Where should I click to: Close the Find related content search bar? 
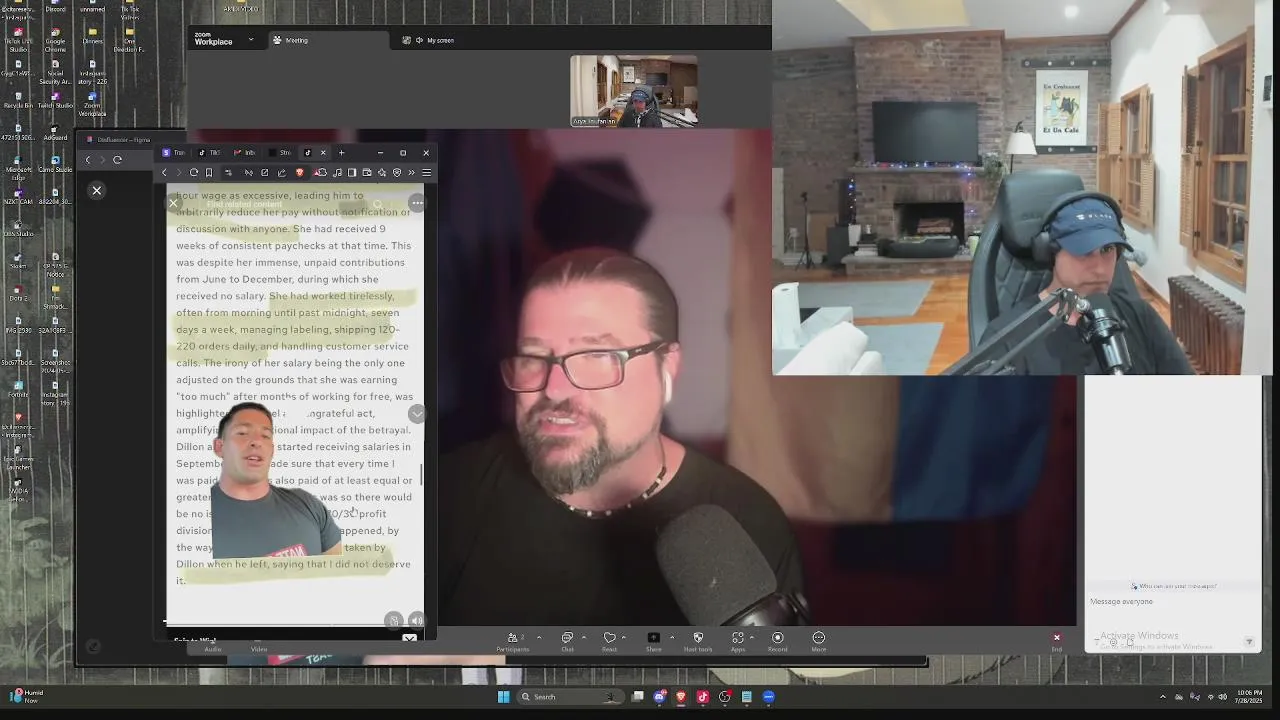(173, 204)
